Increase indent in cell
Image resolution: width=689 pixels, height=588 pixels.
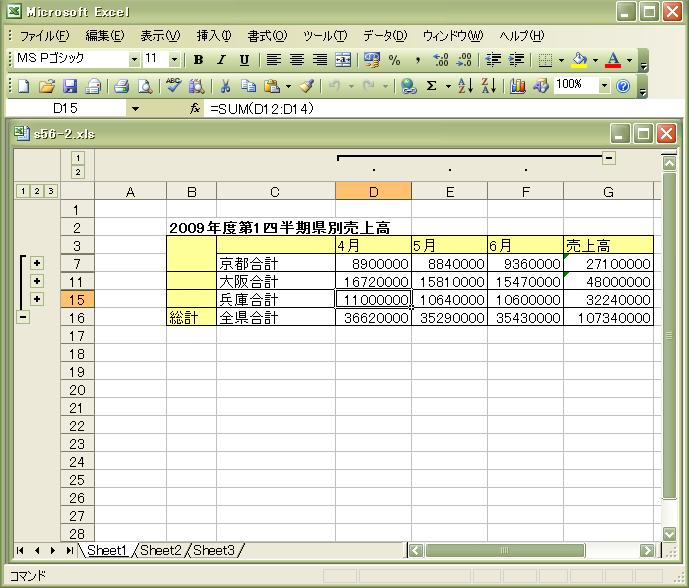pyautogui.click(x=516, y=60)
